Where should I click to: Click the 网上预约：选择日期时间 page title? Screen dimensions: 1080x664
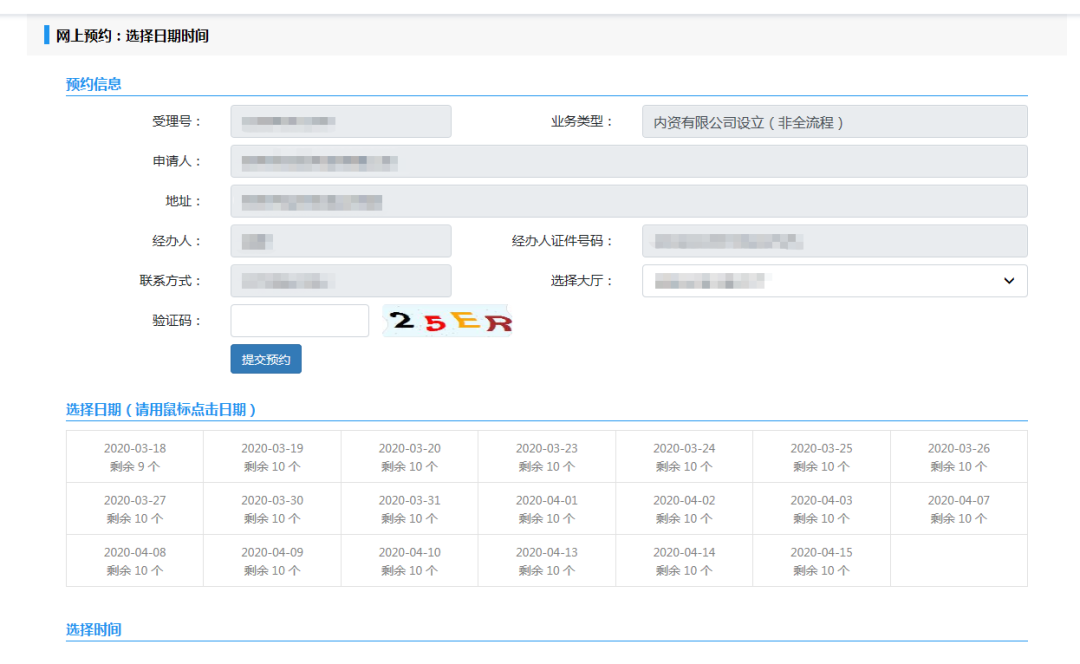(132, 36)
